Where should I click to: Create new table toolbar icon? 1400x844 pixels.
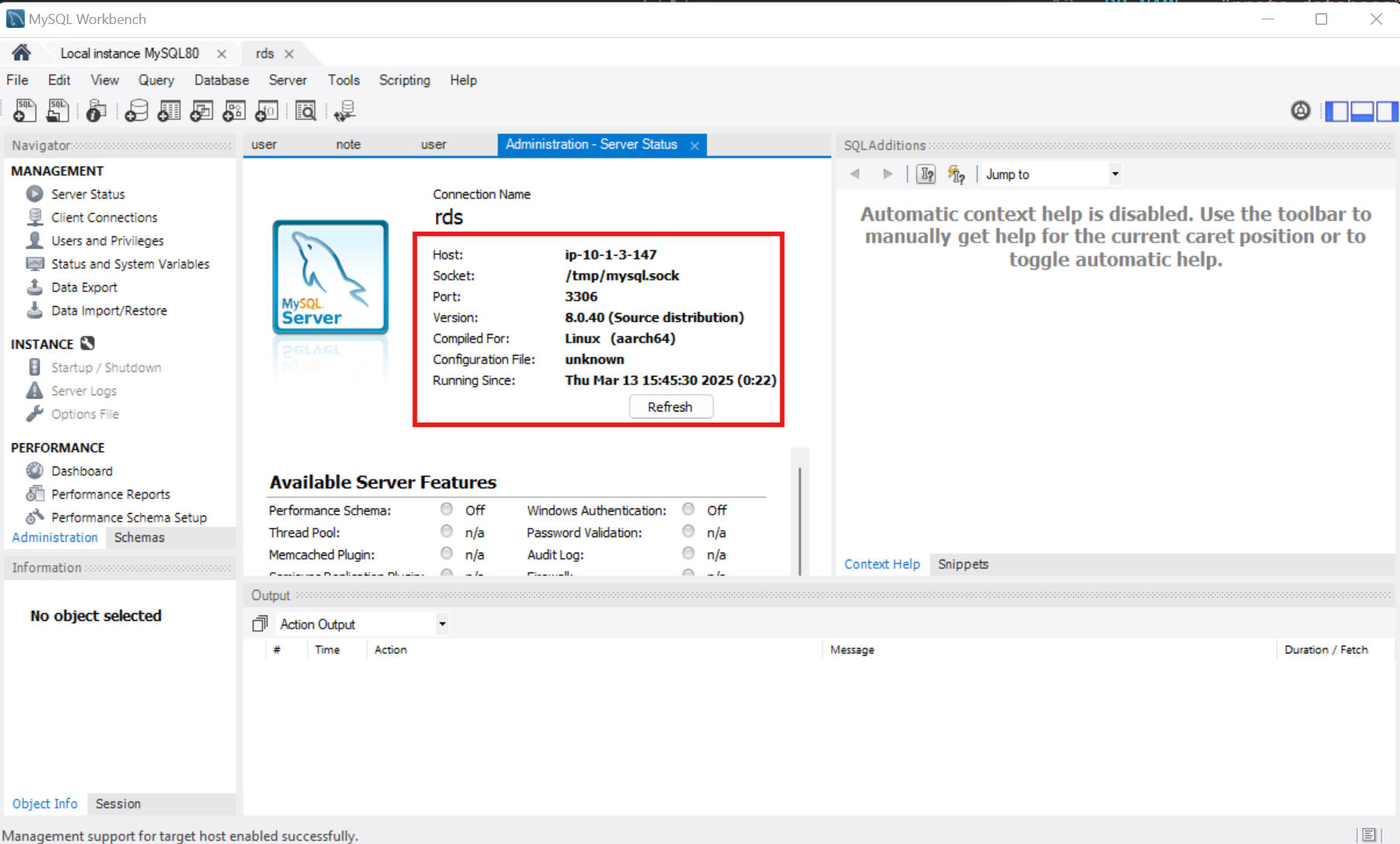tap(169, 111)
